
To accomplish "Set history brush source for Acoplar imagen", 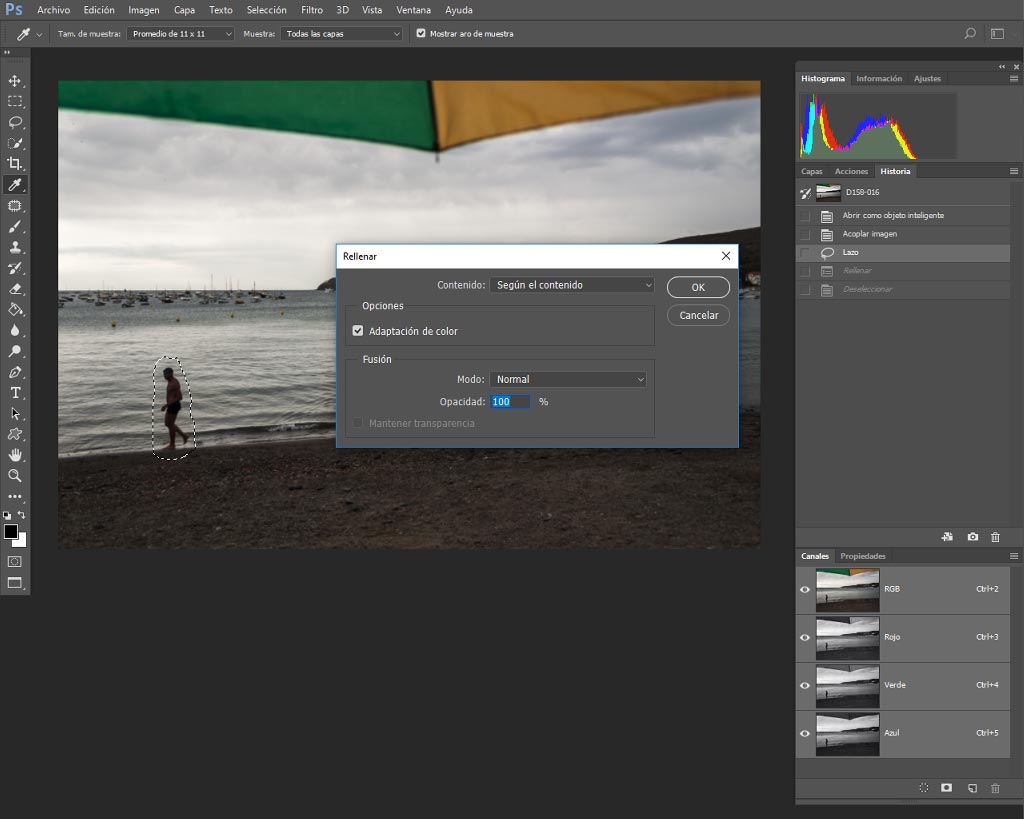I will [805, 234].
